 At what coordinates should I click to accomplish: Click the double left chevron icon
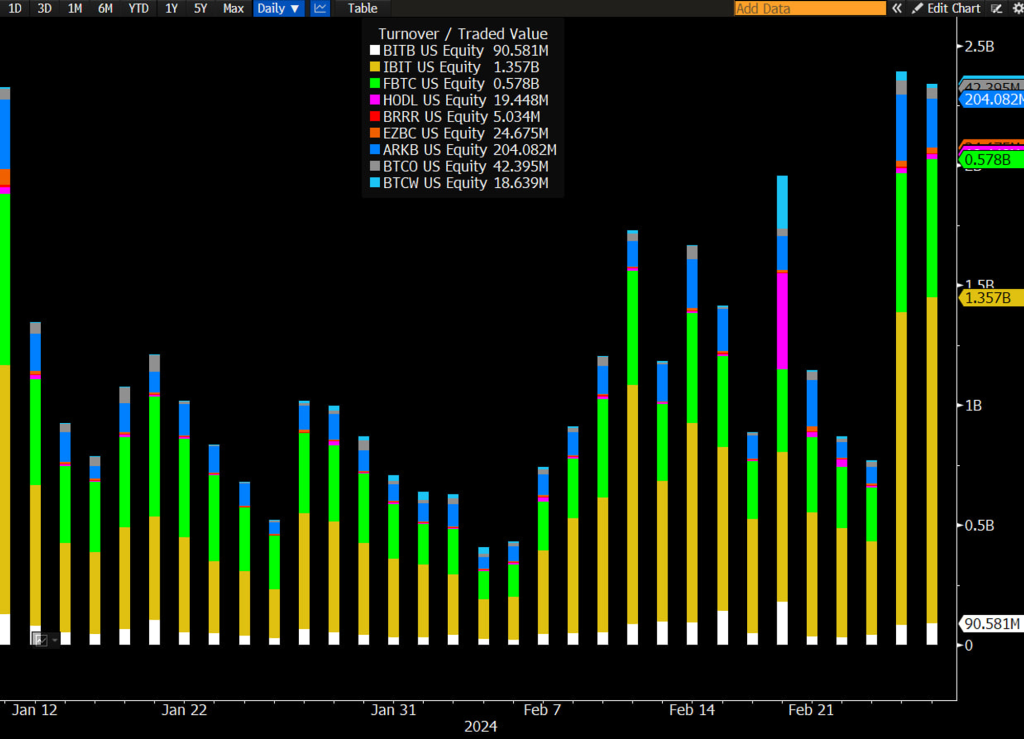click(x=897, y=8)
